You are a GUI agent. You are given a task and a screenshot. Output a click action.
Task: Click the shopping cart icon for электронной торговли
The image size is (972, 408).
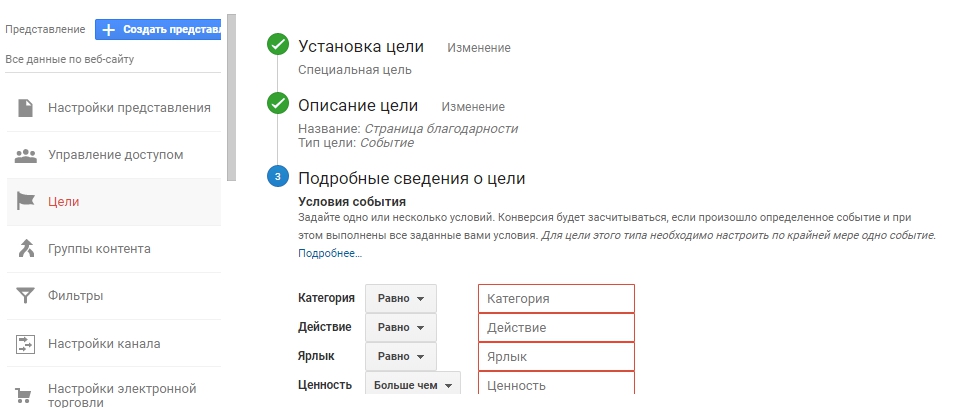(26, 395)
